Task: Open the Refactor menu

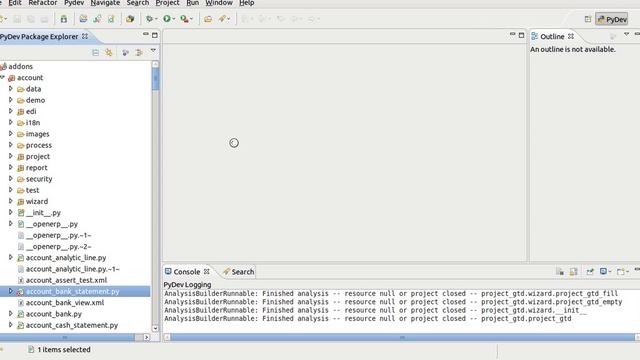Action: (x=43, y=3)
